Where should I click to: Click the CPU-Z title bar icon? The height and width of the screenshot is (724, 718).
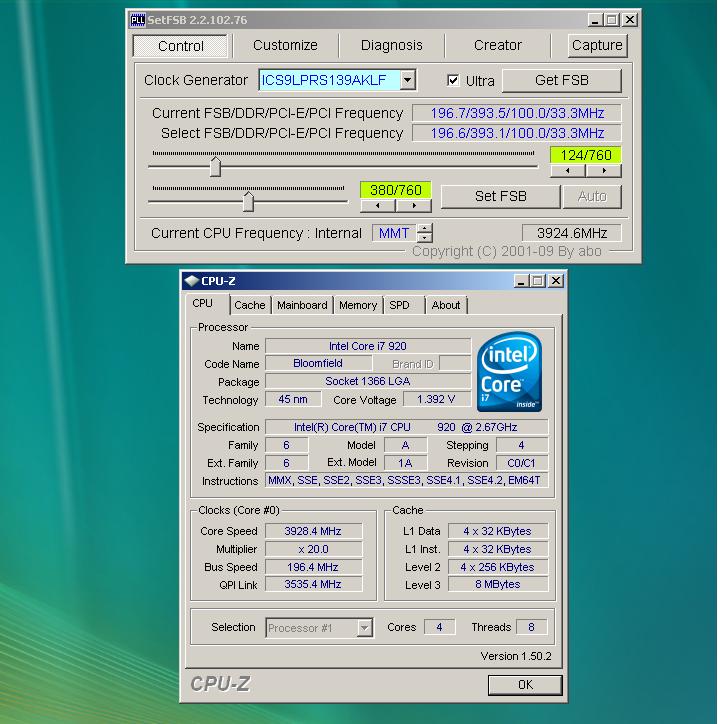coord(191,280)
